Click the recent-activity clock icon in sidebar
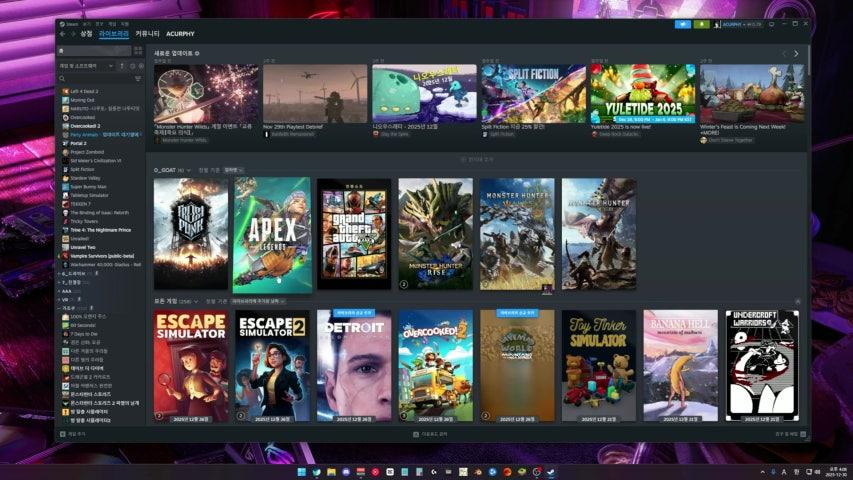853x480 pixels. click(x=132, y=66)
